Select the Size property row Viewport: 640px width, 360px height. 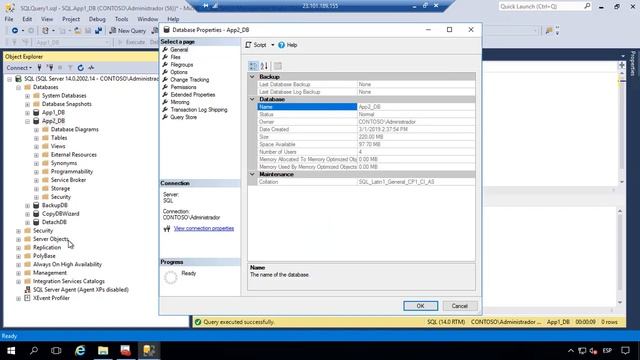coord(366,137)
